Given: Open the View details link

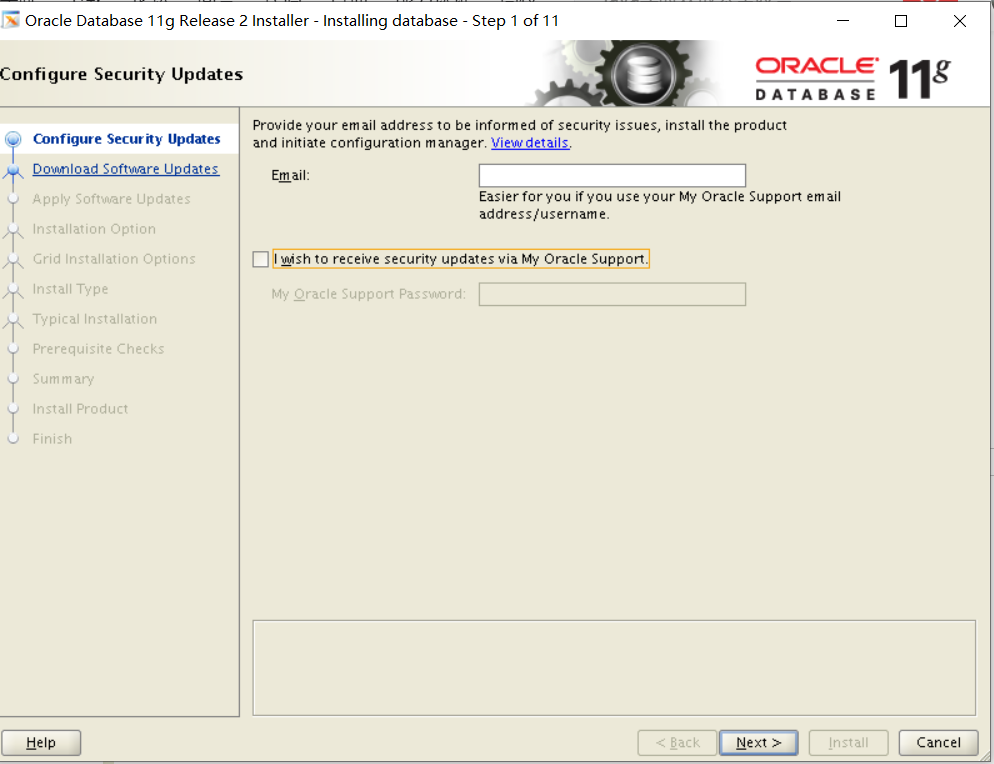Looking at the screenshot, I should (x=529, y=143).
